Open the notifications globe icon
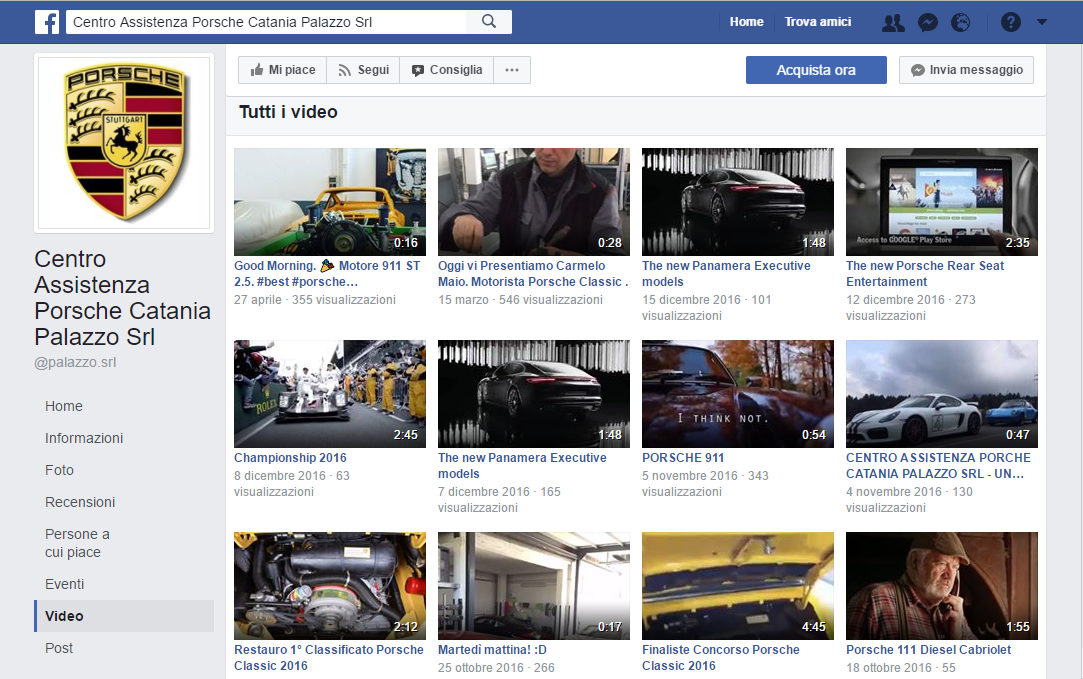The width and height of the screenshot is (1083, 679). point(961,23)
